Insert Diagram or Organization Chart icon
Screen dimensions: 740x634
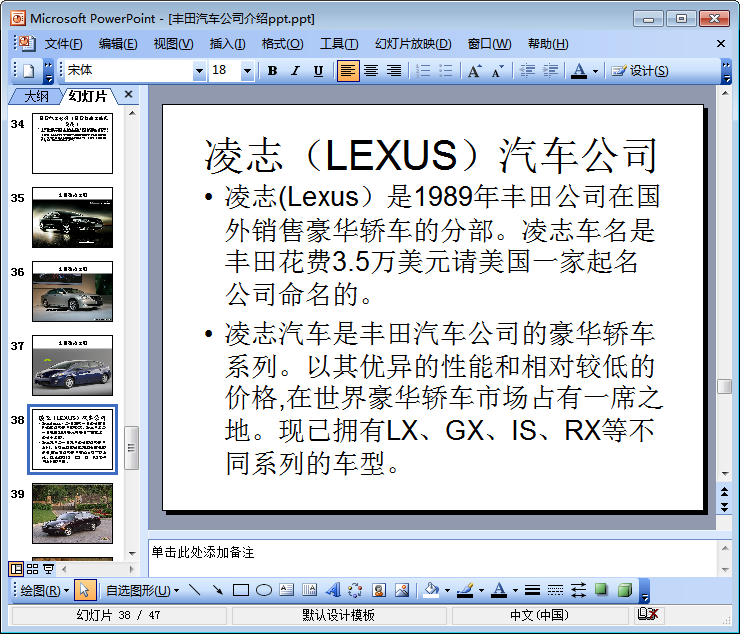pyautogui.click(x=355, y=590)
